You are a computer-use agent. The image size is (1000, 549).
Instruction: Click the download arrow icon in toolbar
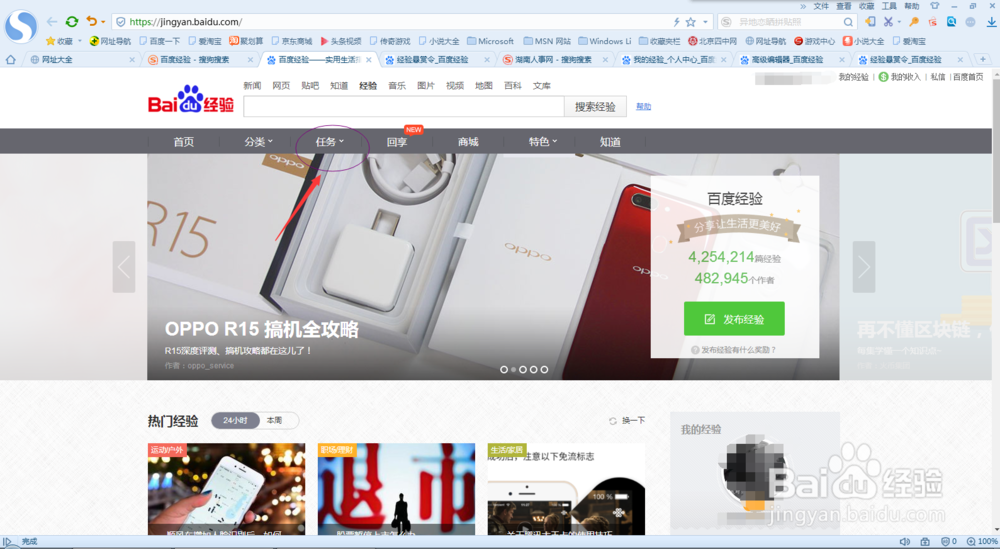[991, 22]
